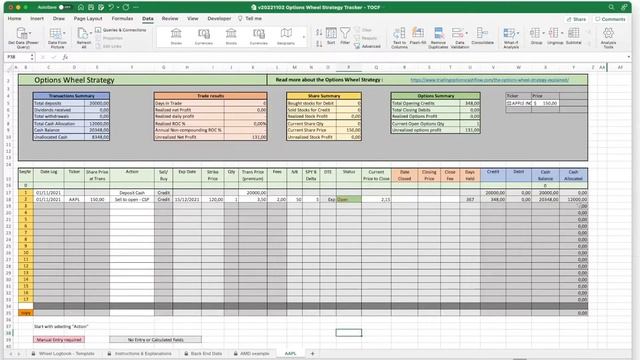Open the Ungroup dropdown arrow
The width and height of the screenshot is (640, 360).
562,33
